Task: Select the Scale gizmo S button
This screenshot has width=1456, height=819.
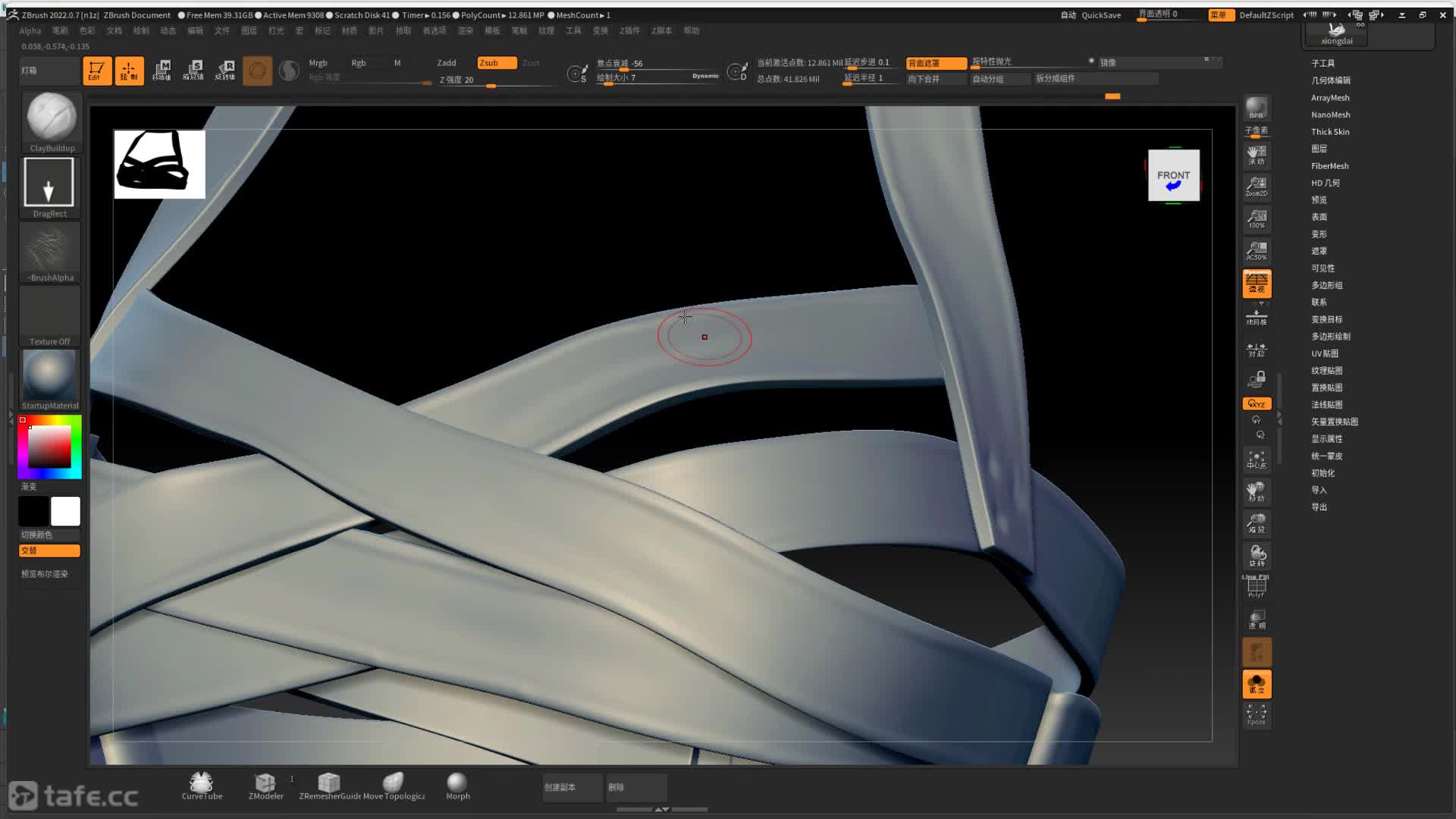Action: (x=193, y=71)
